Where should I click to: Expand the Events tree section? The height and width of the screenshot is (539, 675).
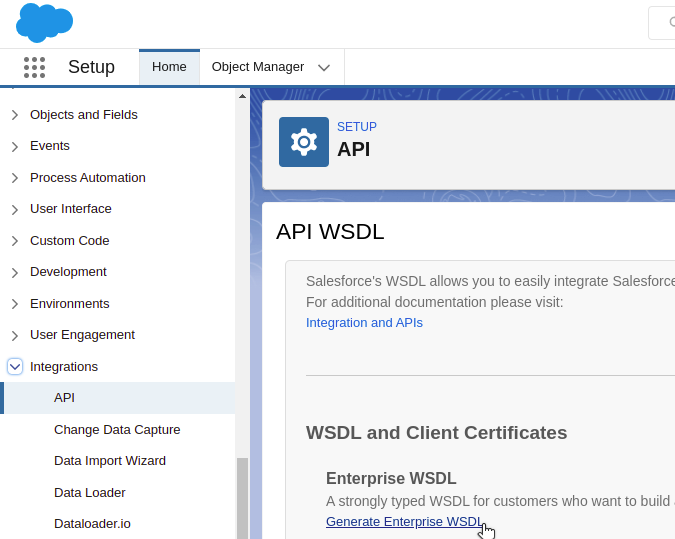click(x=15, y=147)
